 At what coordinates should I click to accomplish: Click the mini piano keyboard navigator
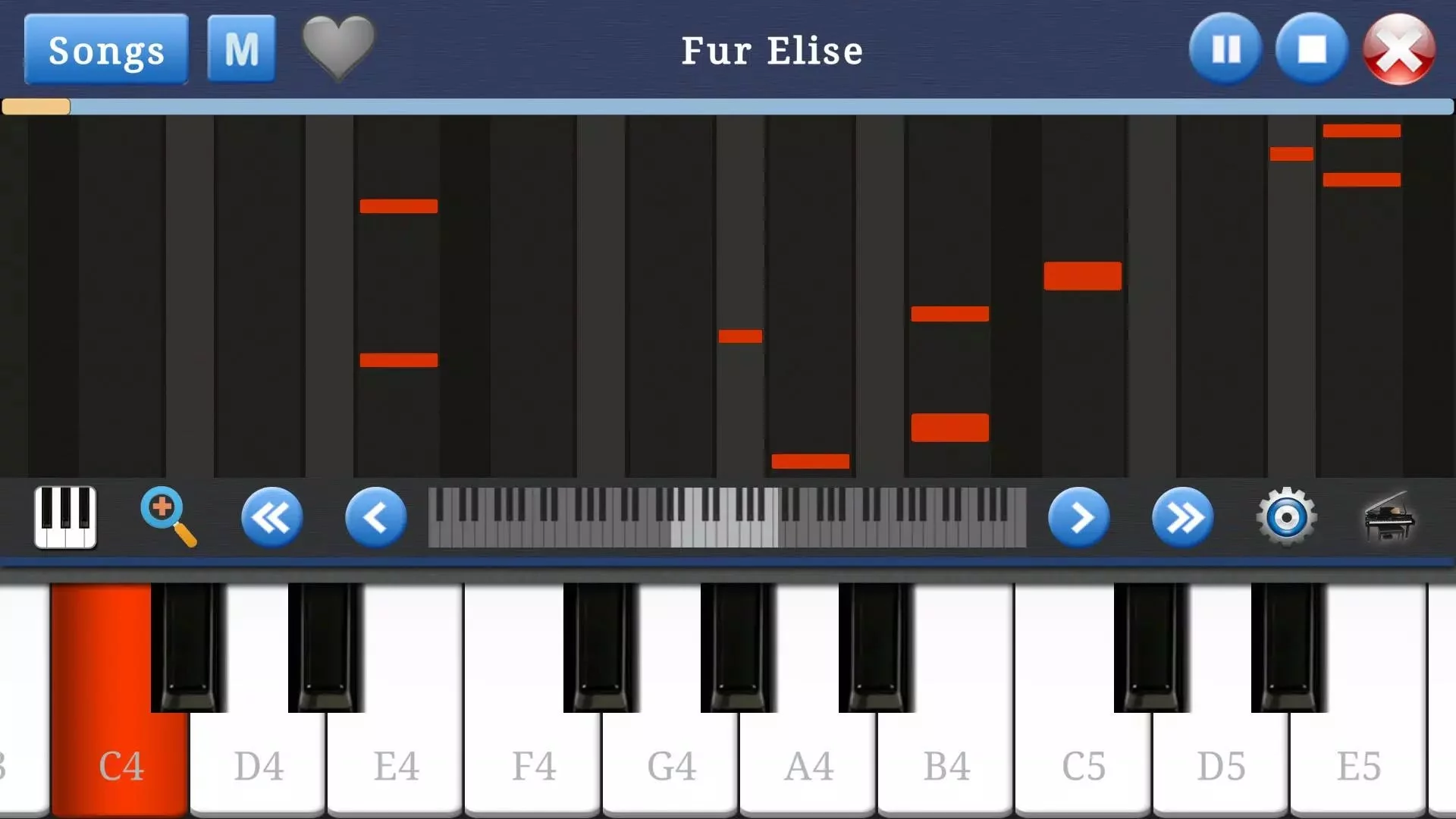(x=727, y=517)
